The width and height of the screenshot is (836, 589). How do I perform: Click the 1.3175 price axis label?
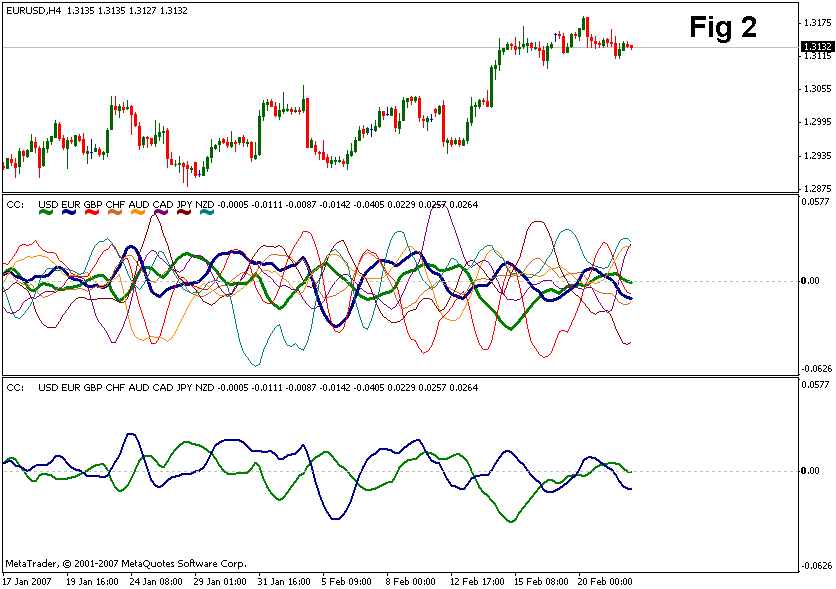coord(817,23)
